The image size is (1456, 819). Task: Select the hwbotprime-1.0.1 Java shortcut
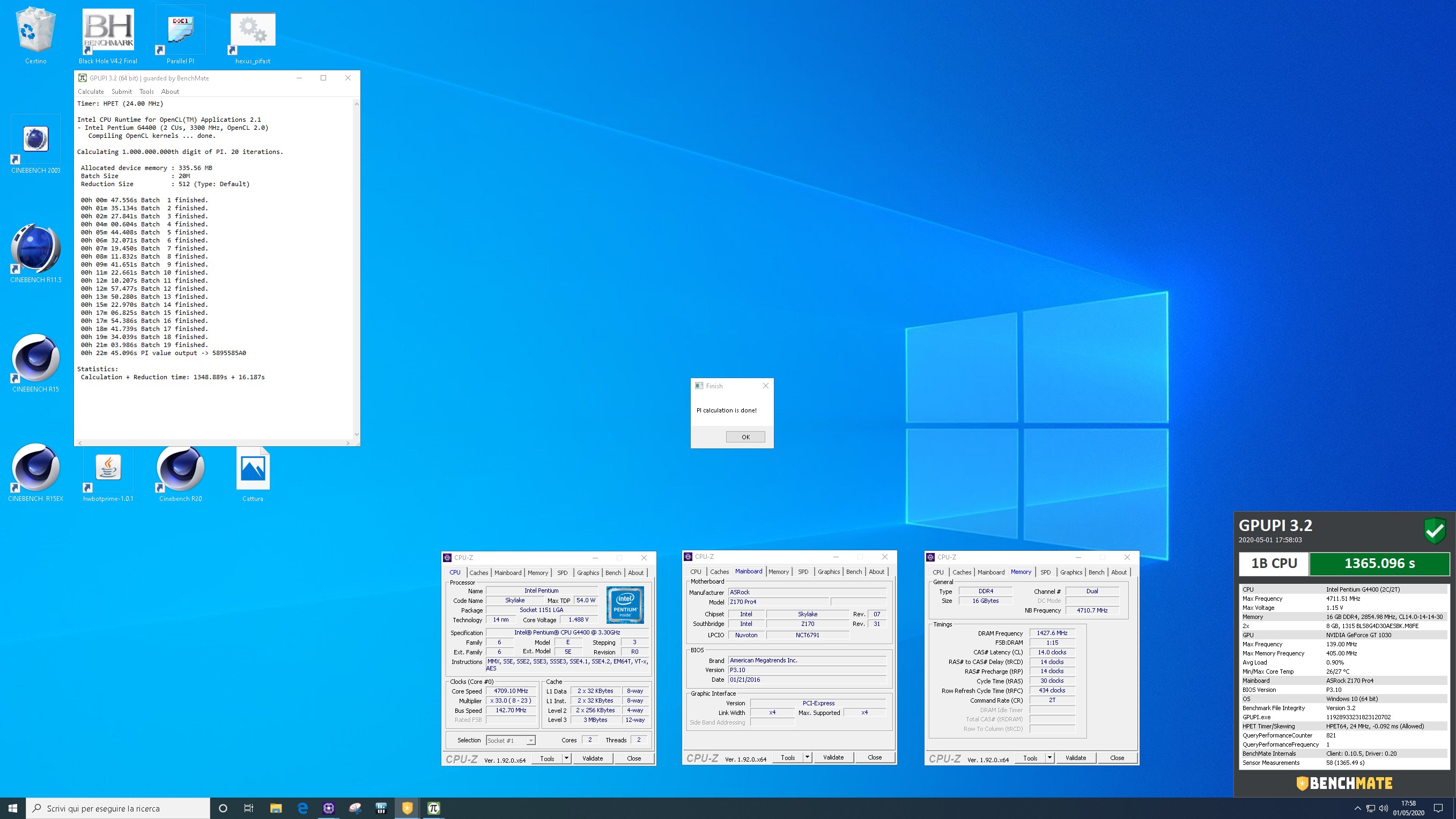coord(108,473)
